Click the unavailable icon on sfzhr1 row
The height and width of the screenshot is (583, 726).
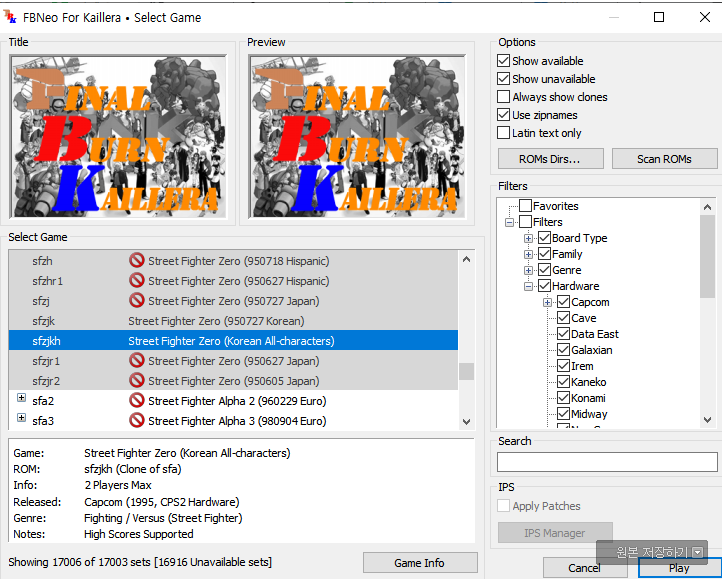pyautogui.click(x=137, y=281)
